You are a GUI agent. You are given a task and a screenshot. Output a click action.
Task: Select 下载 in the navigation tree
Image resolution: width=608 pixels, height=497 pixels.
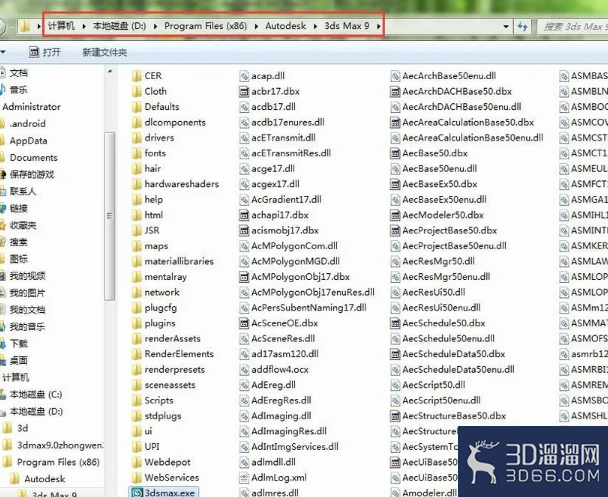(x=19, y=343)
